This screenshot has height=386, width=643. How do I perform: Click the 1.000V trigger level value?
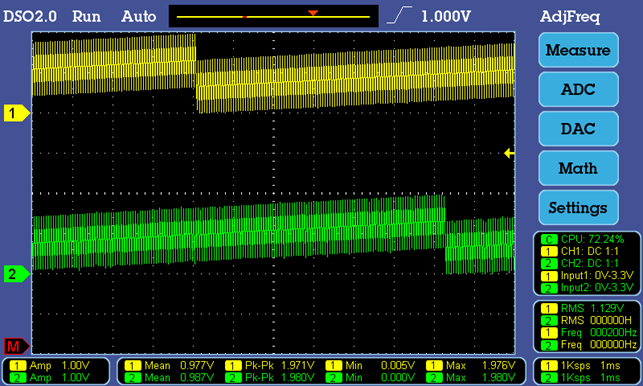(x=446, y=16)
